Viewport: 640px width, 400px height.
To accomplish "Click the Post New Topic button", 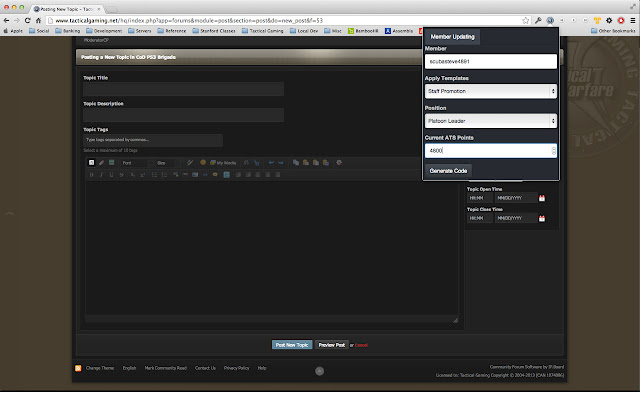I will tap(291, 344).
